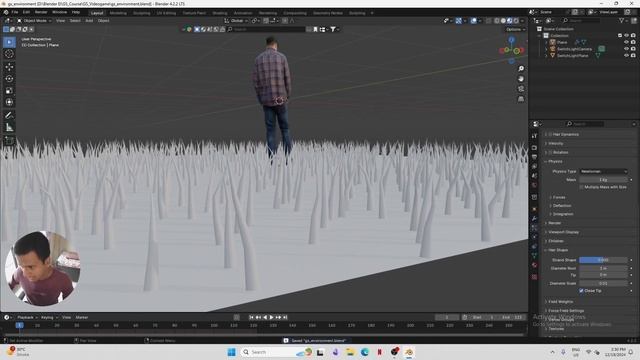Disable Plane in renders camera icon
This screenshot has height=360, width=640.
coord(633,42)
